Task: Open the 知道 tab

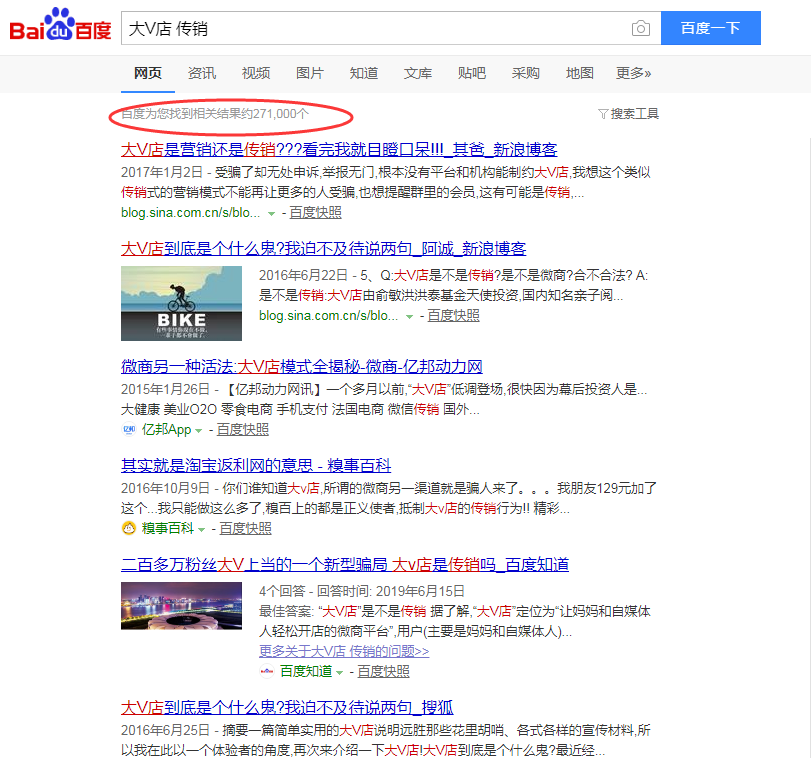Action: point(364,73)
